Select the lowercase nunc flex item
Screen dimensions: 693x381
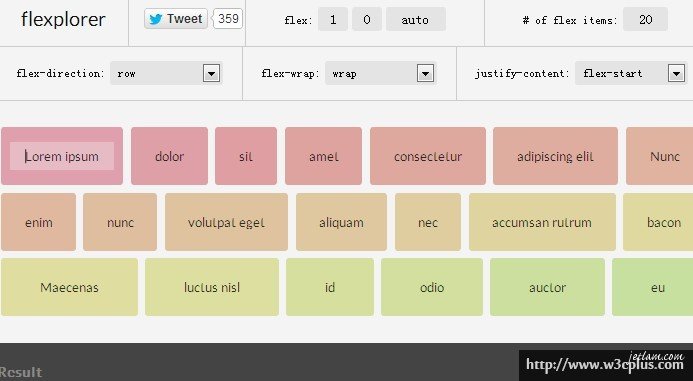[120, 222]
